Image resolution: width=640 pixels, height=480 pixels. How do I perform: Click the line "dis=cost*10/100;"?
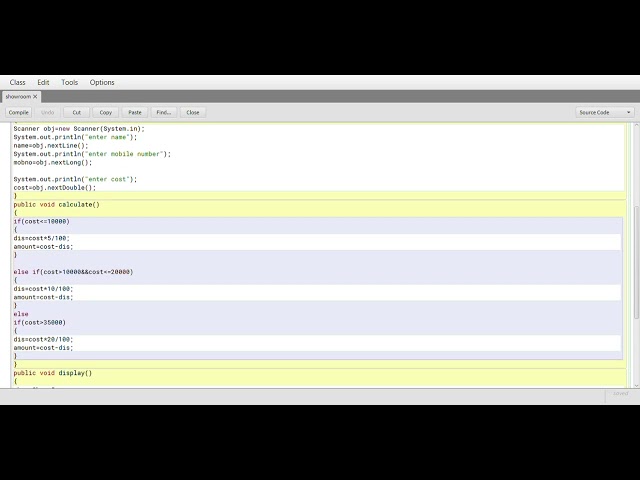(x=43, y=289)
